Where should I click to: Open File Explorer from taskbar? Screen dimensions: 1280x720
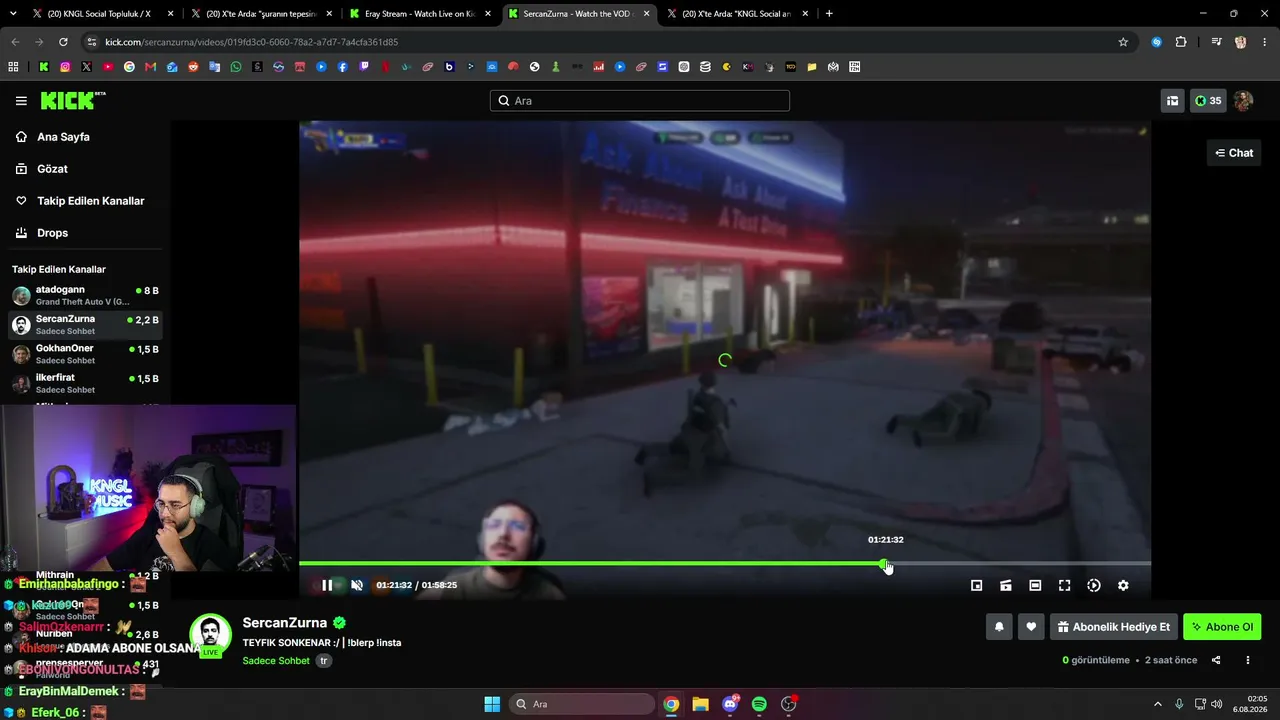[x=700, y=704]
